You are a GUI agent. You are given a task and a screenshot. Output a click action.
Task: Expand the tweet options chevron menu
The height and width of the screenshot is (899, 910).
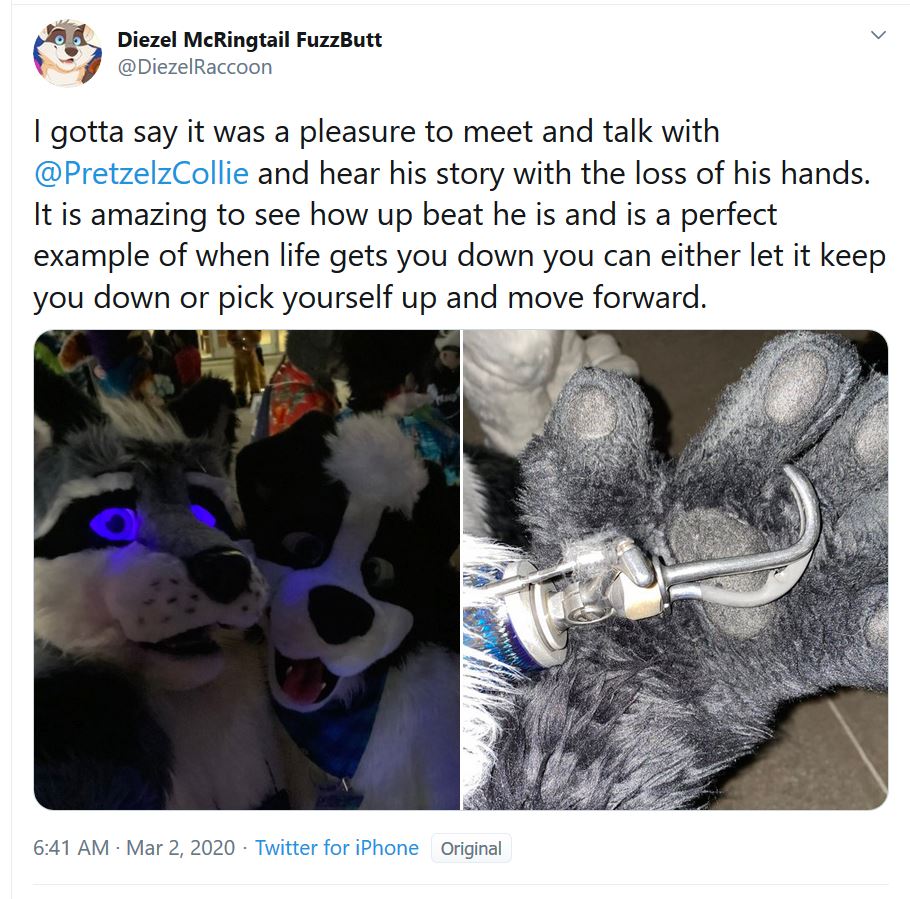pos(878,35)
